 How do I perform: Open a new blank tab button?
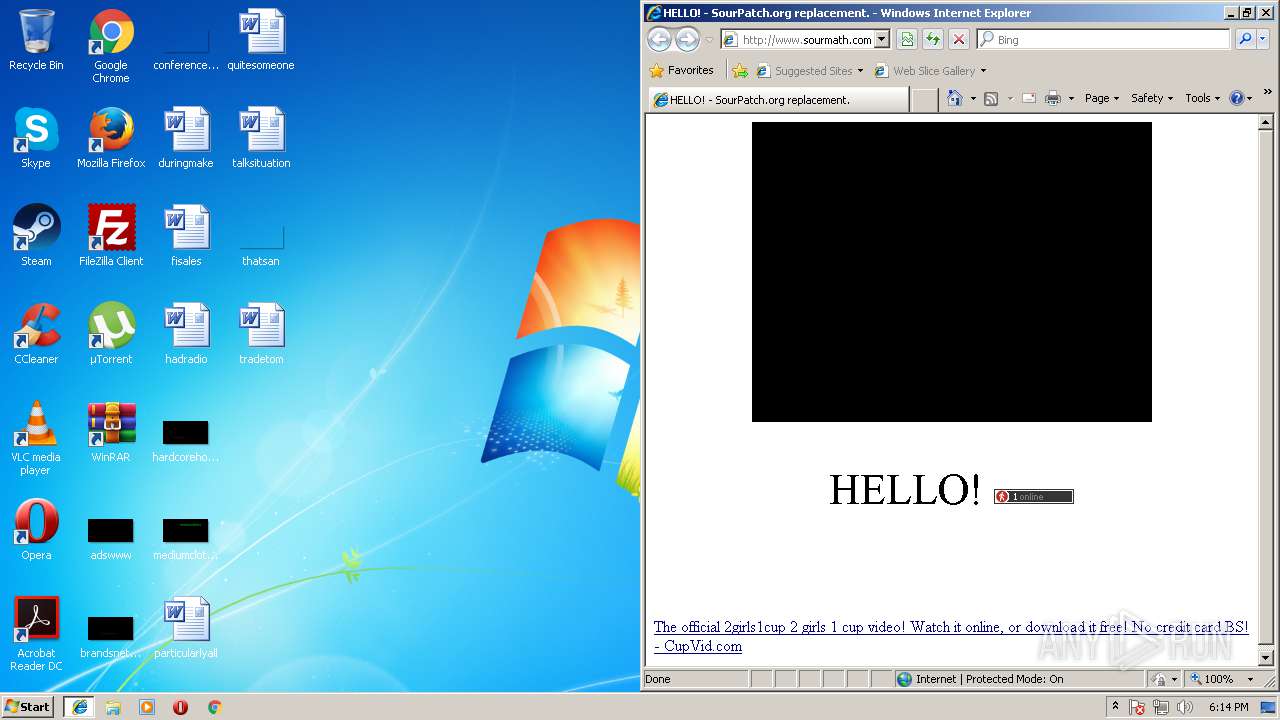[x=925, y=100]
